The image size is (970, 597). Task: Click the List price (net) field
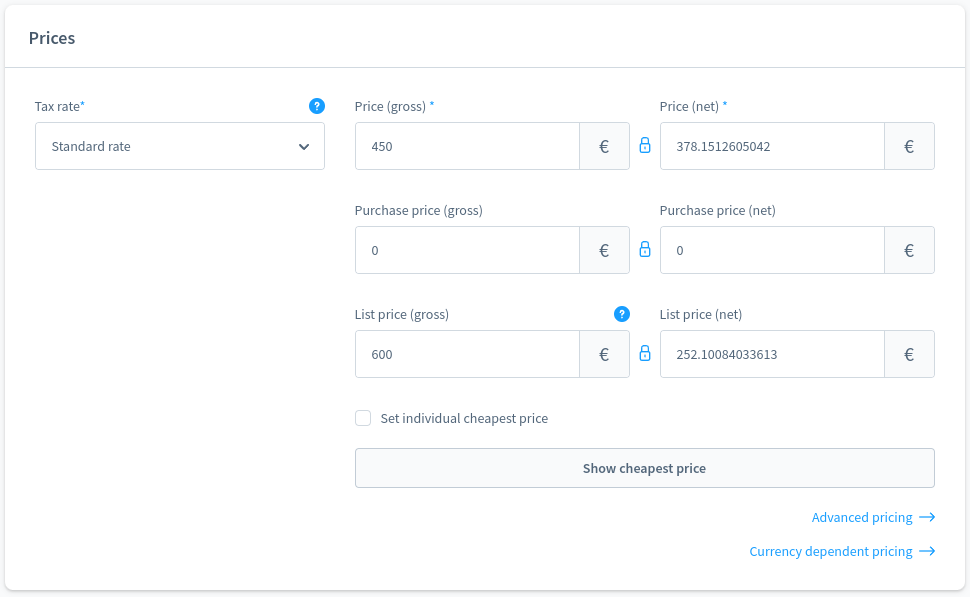772,354
